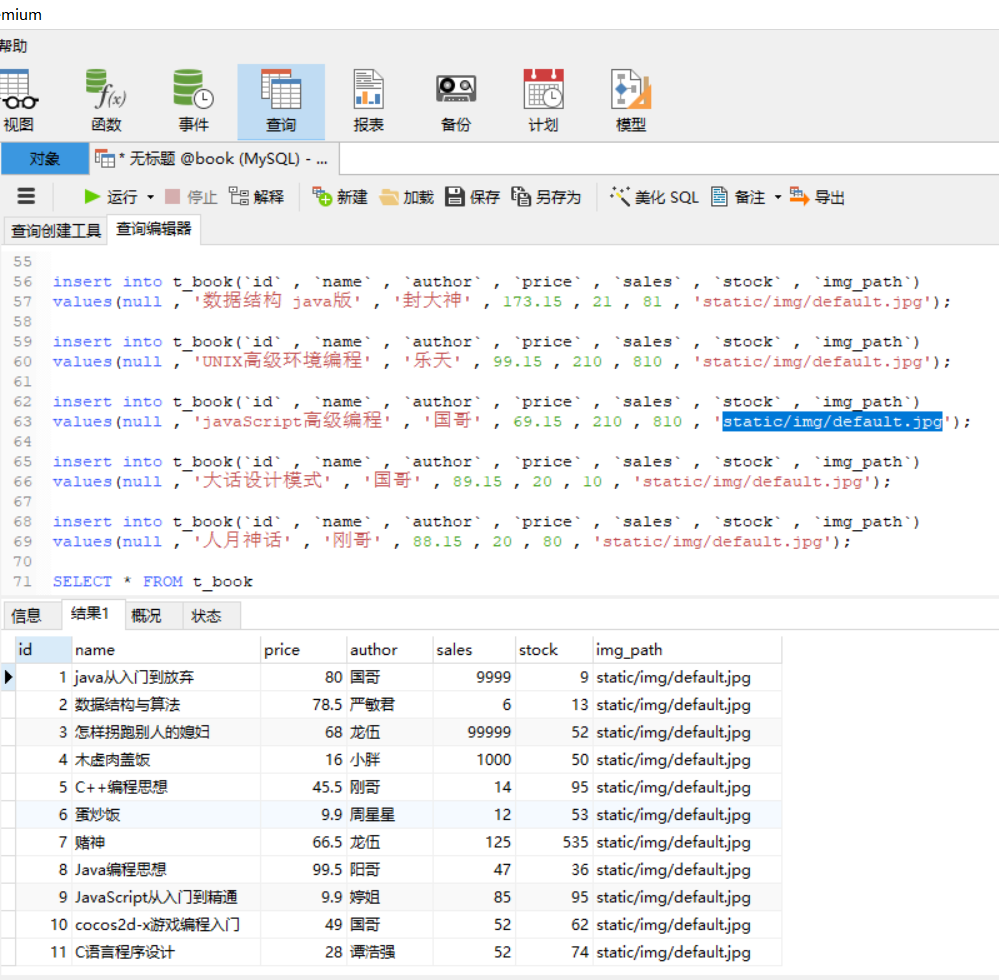The height and width of the screenshot is (980, 999).
Task: Click the name column header
Action: [166, 650]
